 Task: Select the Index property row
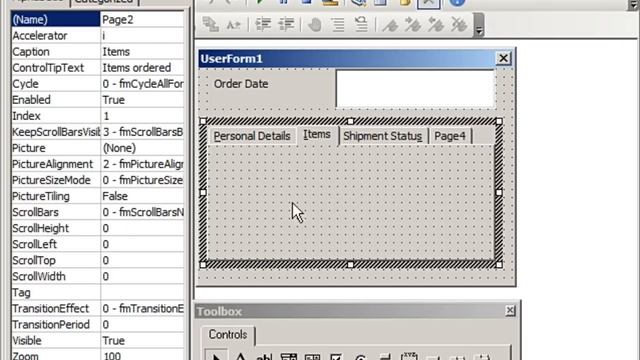[x=98, y=116]
